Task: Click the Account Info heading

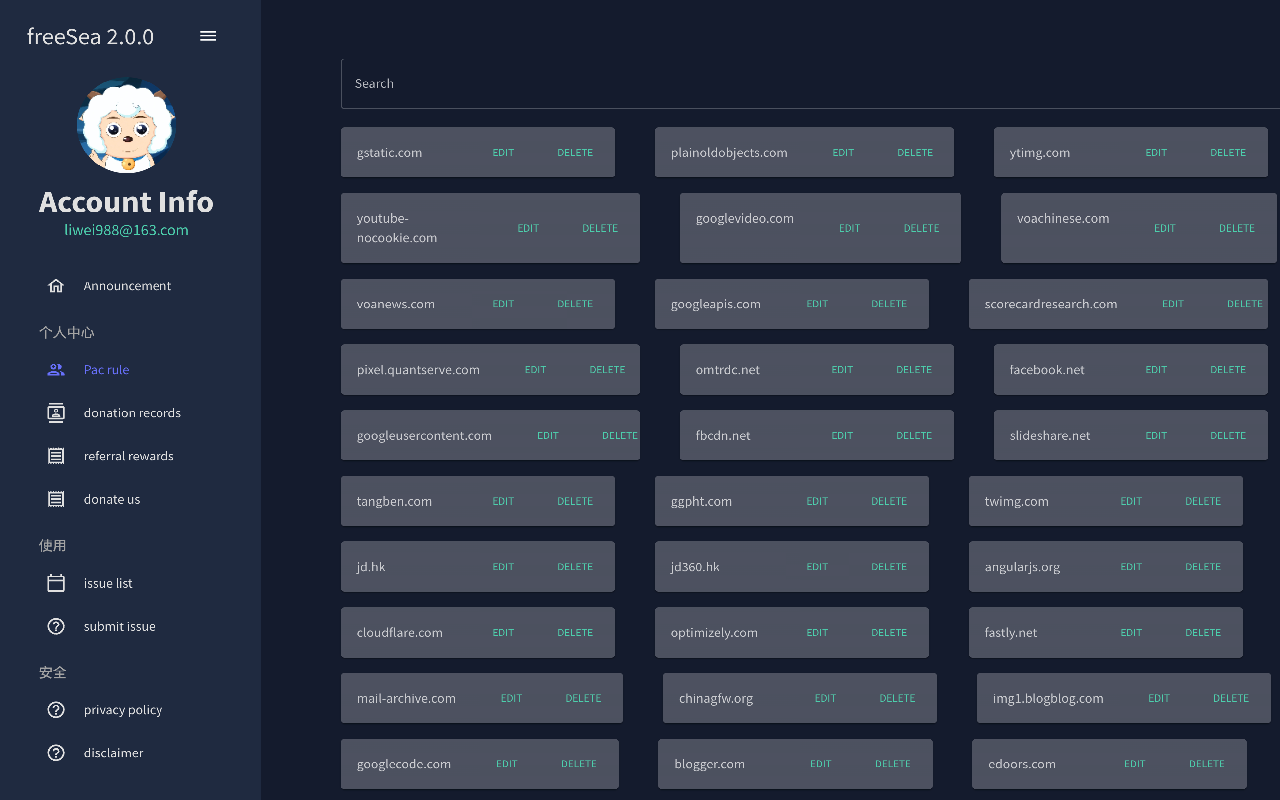Action: click(126, 202)
